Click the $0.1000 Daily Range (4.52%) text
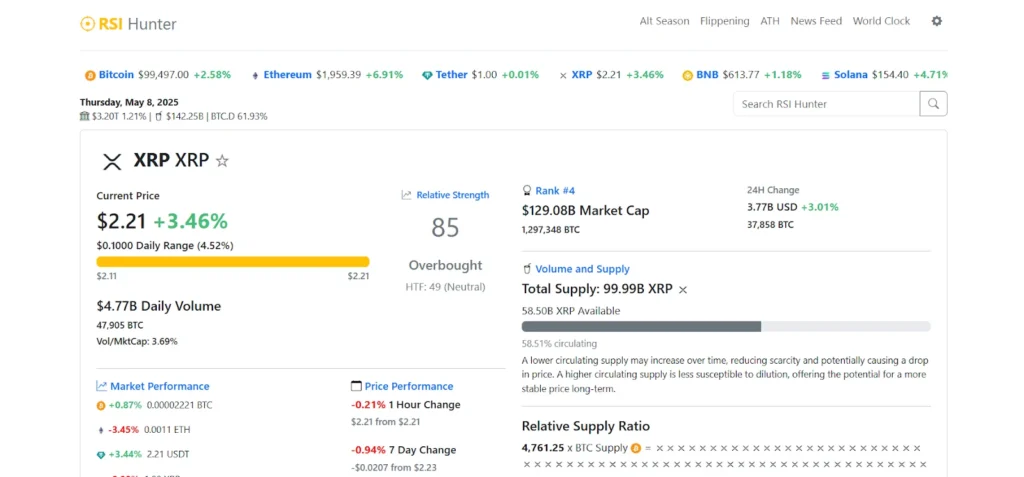Viewport: 1024px width, 477px height. [x=165, y=246]
